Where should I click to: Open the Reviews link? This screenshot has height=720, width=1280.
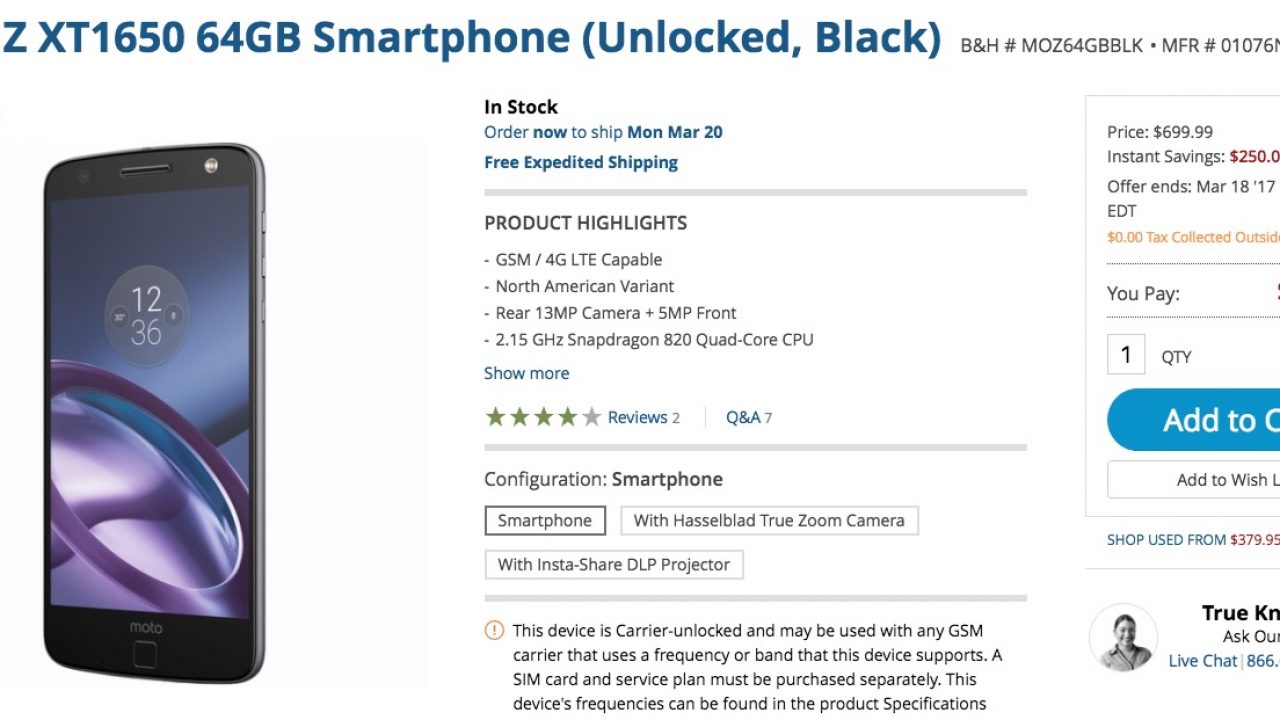[643, 417]
